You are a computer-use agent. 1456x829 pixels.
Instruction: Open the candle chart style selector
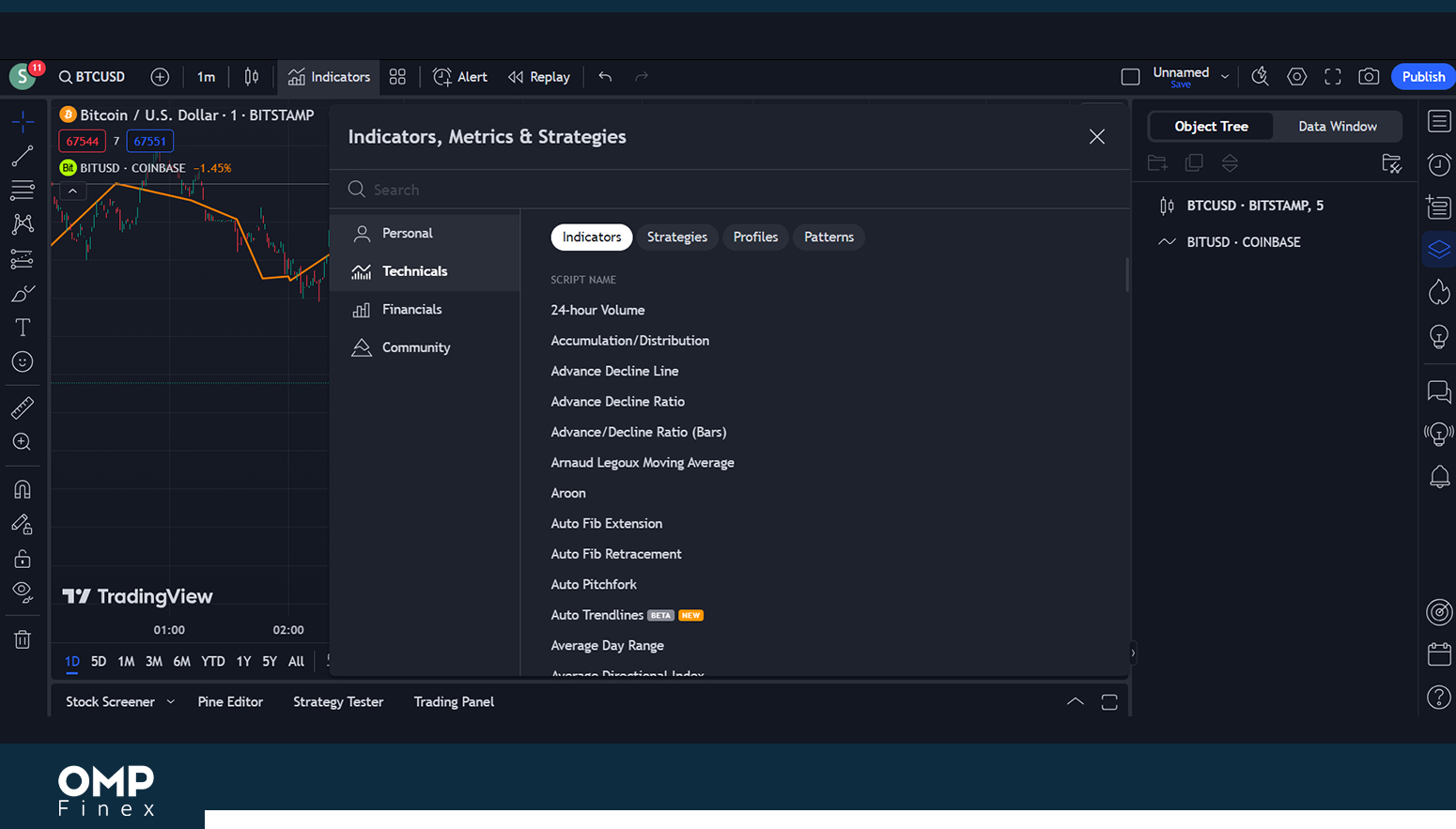point(252,77)
